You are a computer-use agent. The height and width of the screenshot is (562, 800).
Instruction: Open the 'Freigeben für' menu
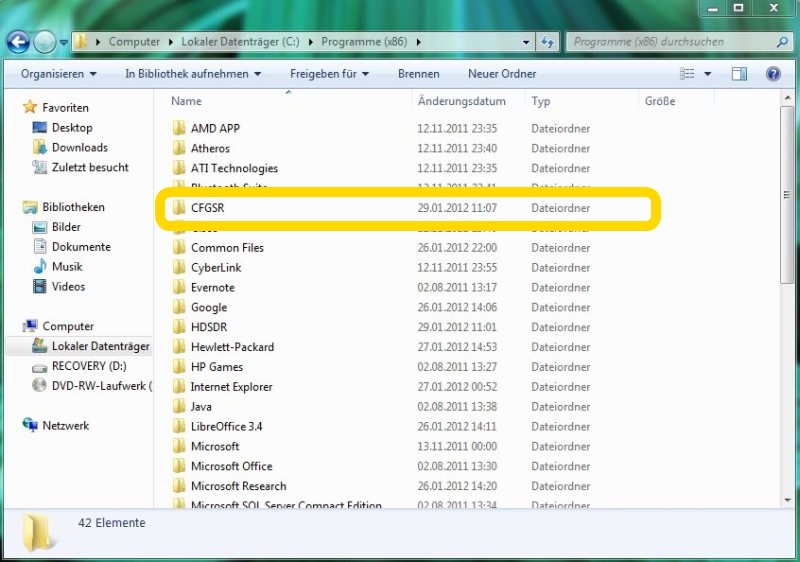pyautogui.click(x=329, y=74)
